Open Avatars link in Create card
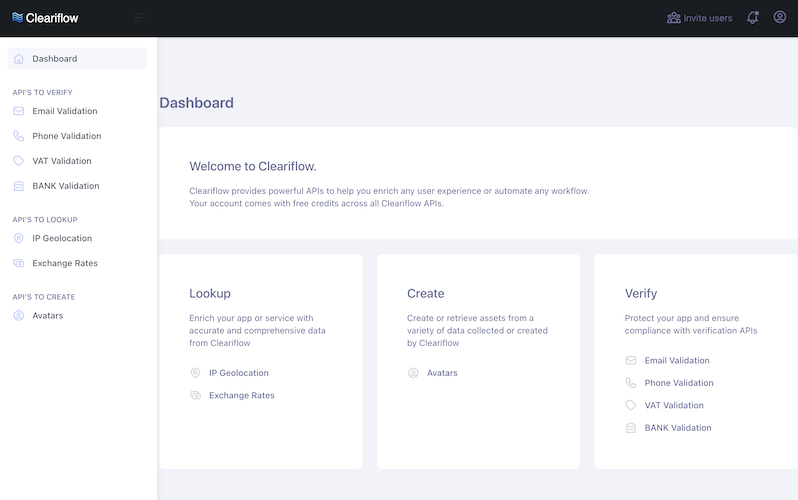Image resolution: width=798 pixels, height=500 pixels. pos(442,373)
